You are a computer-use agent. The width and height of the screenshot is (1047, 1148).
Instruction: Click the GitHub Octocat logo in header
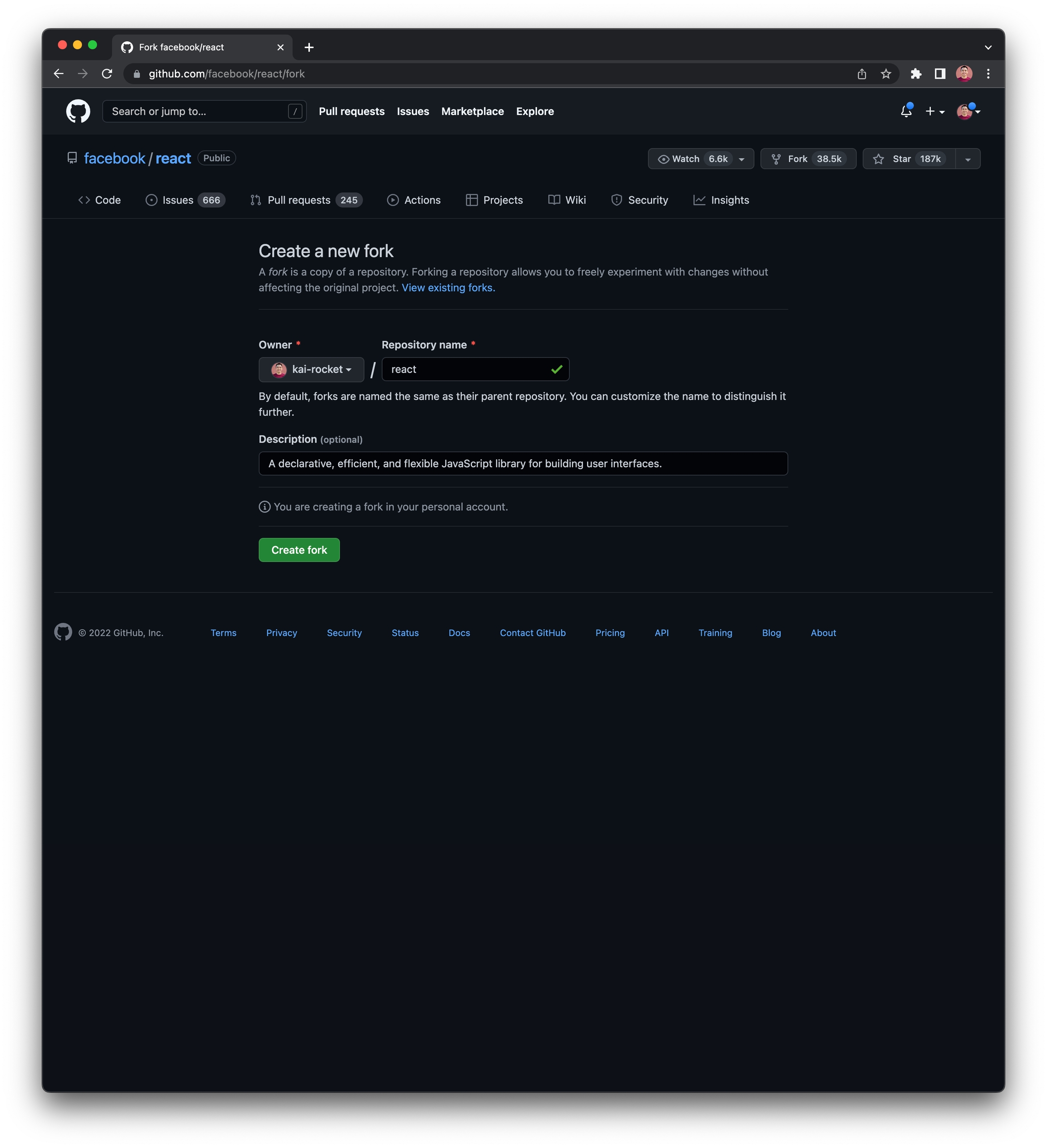78,111
